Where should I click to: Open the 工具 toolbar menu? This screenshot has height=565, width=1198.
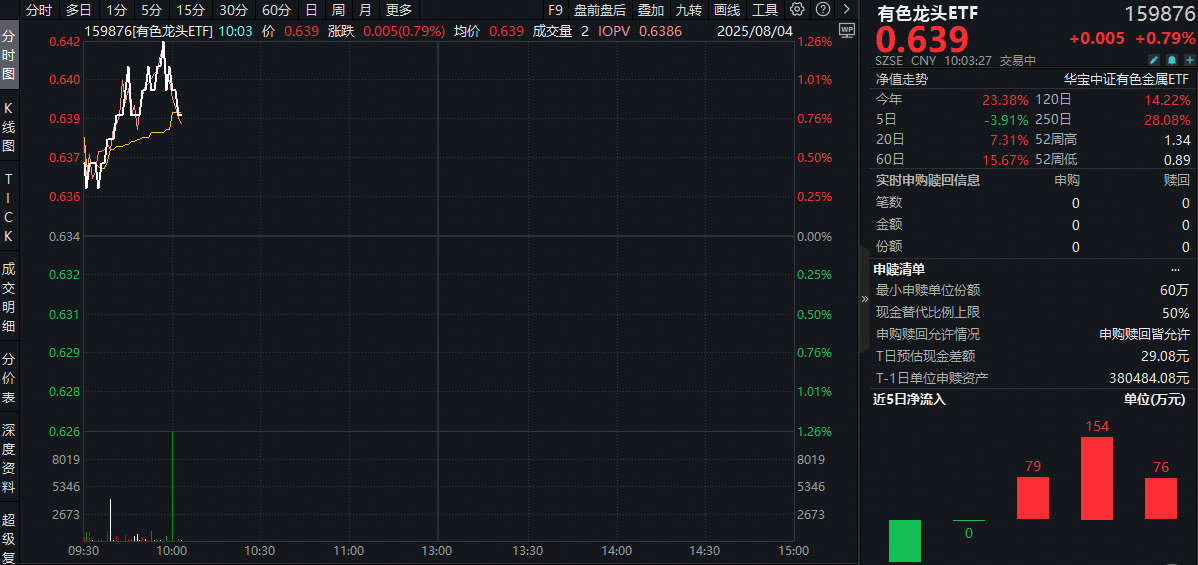764,10
